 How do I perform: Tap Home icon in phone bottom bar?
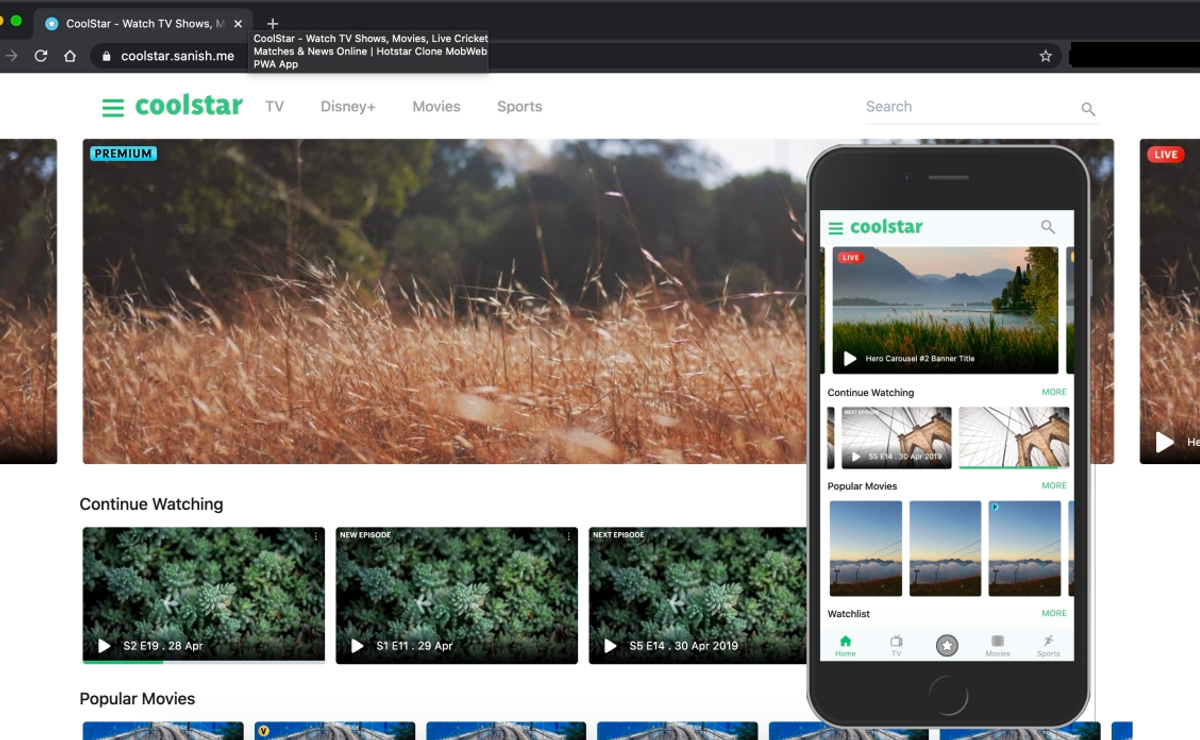(x=845, y=645)
